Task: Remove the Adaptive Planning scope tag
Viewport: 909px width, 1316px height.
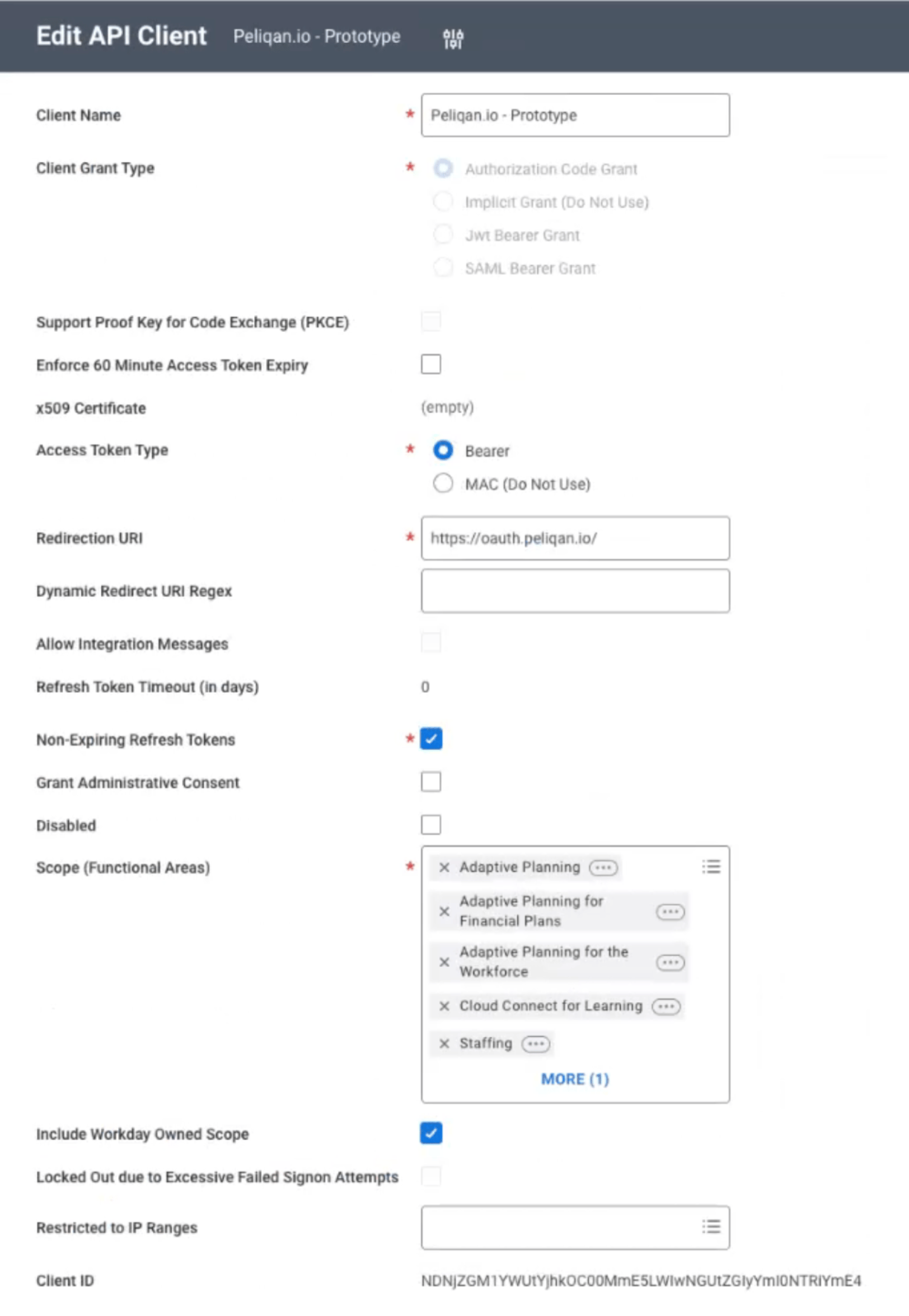Action: pyautogui.click(x=444, y=867)
